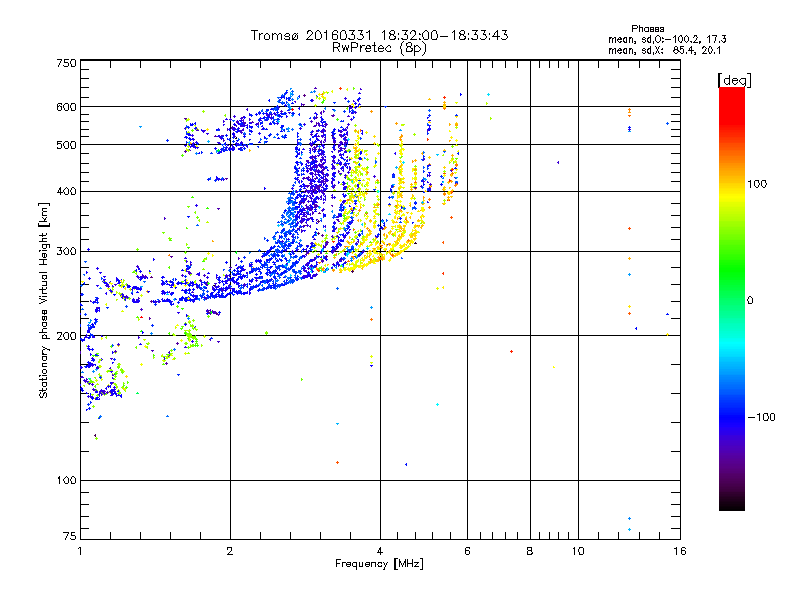
Task: Click the x-axis tick label '1'
Action: 80,551
